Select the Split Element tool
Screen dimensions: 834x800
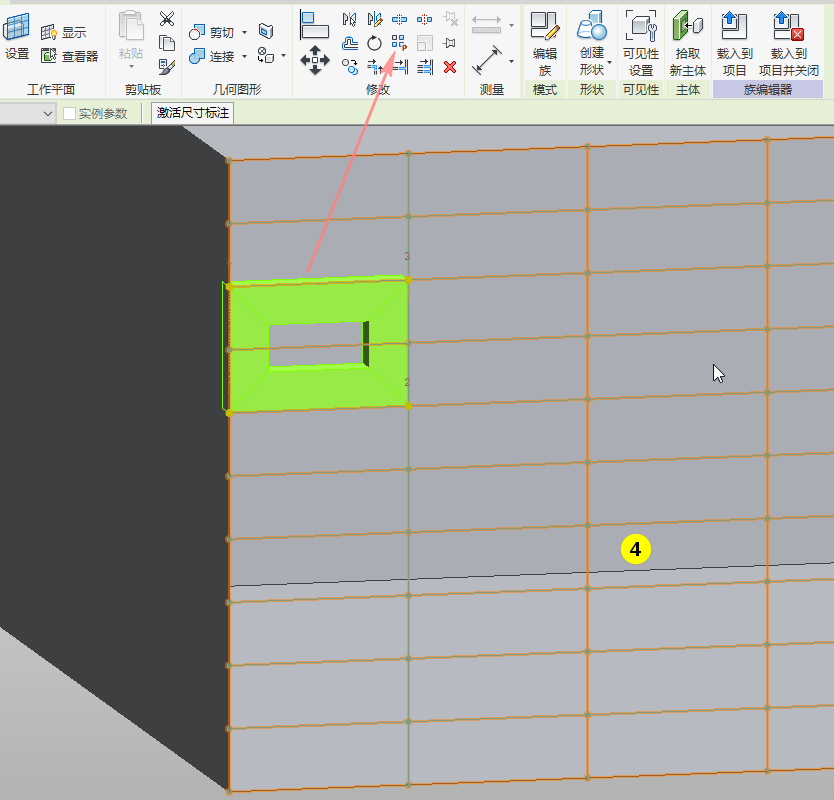point(399,20)
